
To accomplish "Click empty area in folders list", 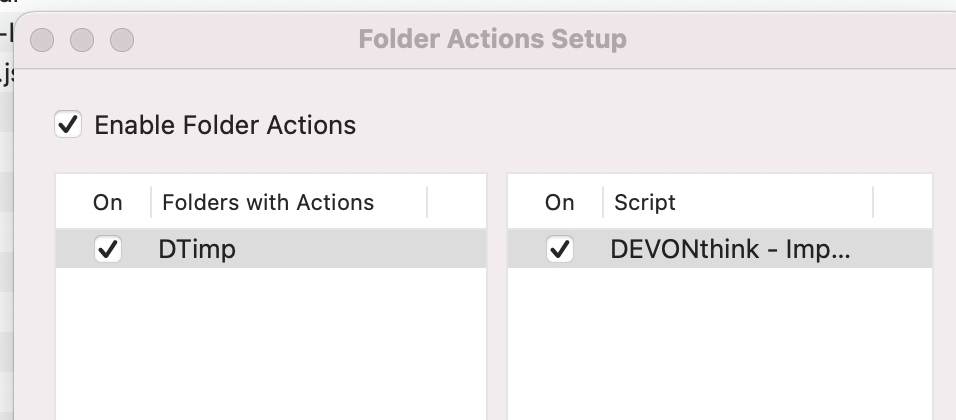I will coord(271,343).
